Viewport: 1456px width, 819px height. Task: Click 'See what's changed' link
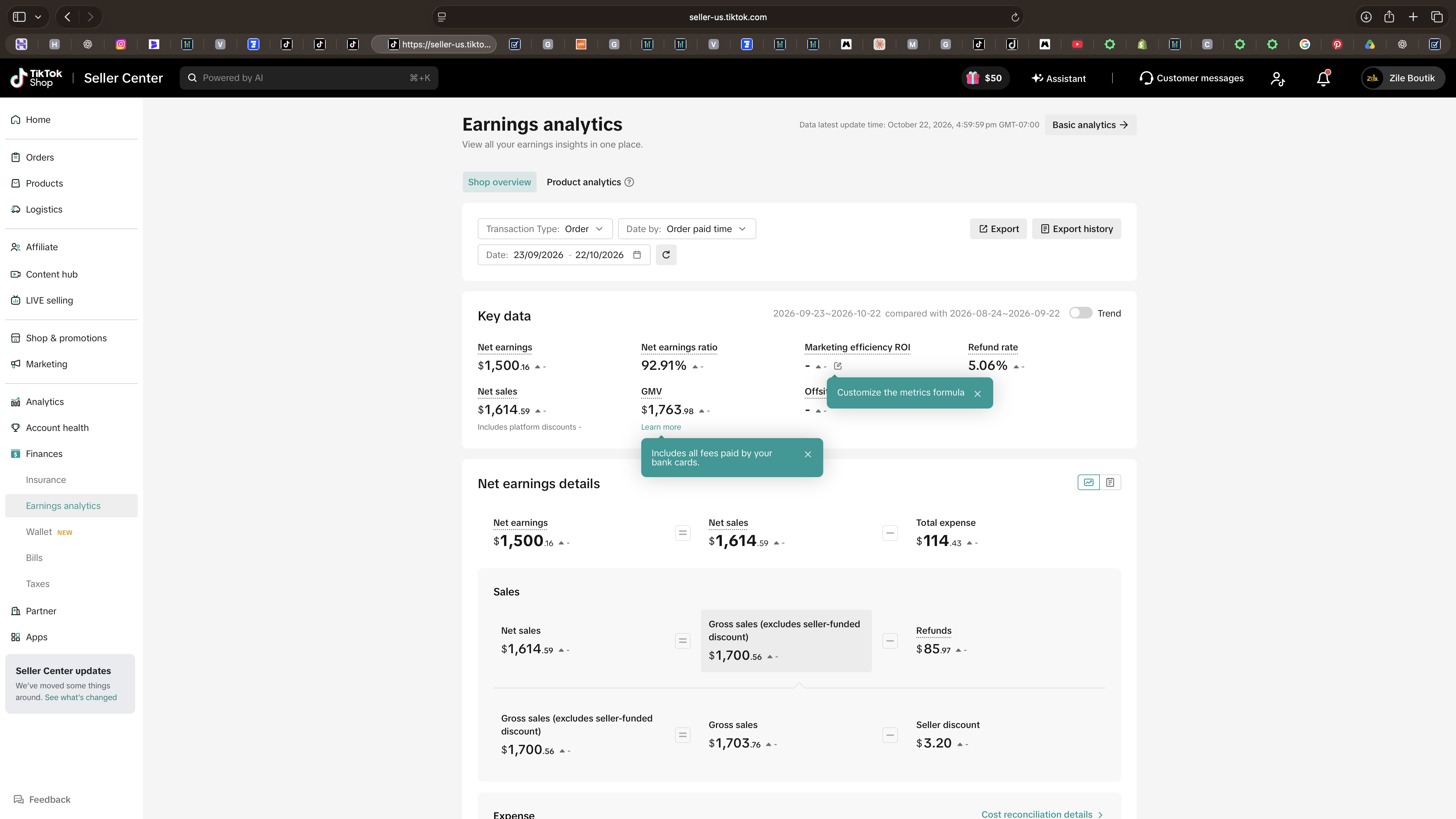coord(81,697)
